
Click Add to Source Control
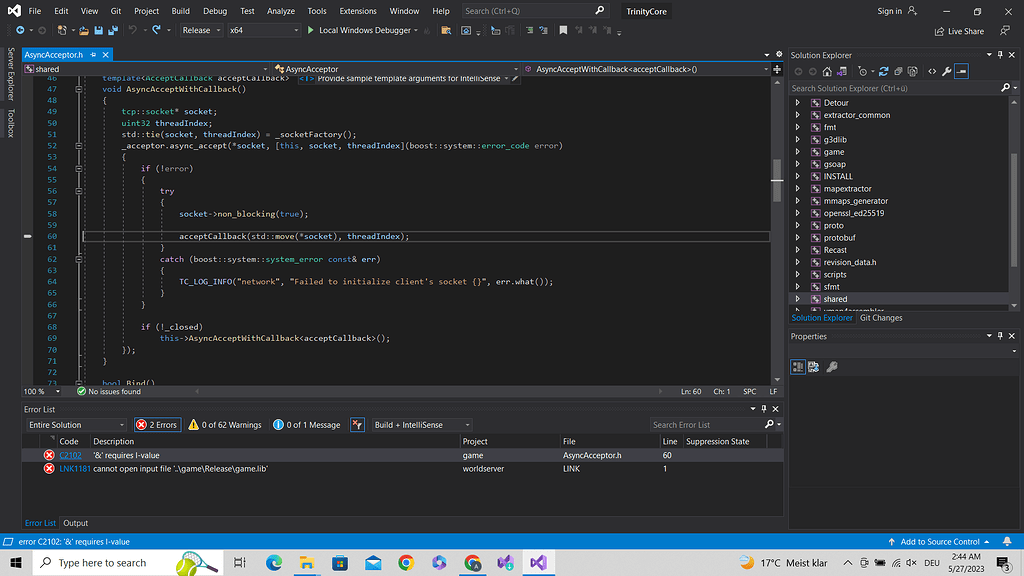pos(938,541)
